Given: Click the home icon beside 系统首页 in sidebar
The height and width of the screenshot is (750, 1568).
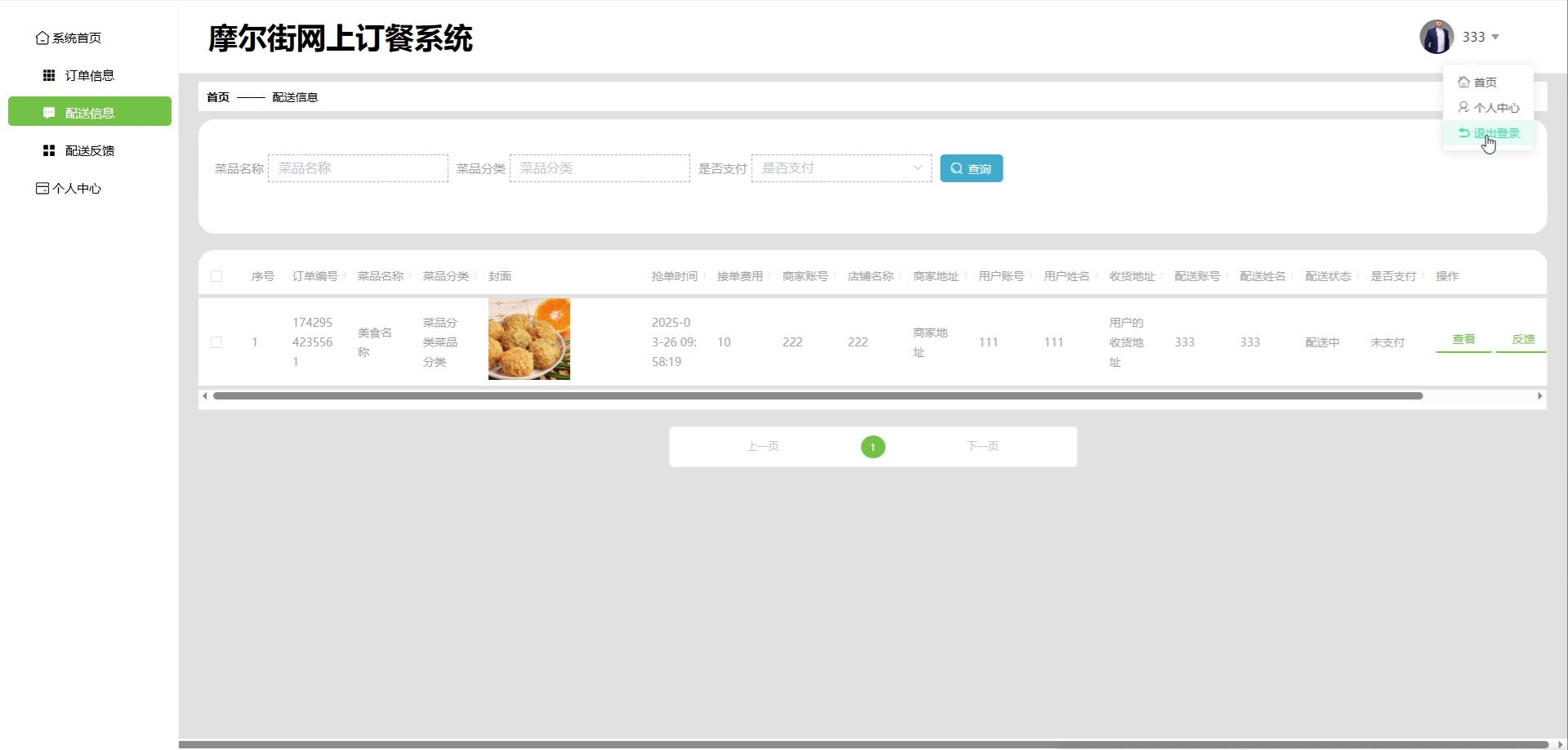Looking at the screenshot, I should tap(42, 38).
